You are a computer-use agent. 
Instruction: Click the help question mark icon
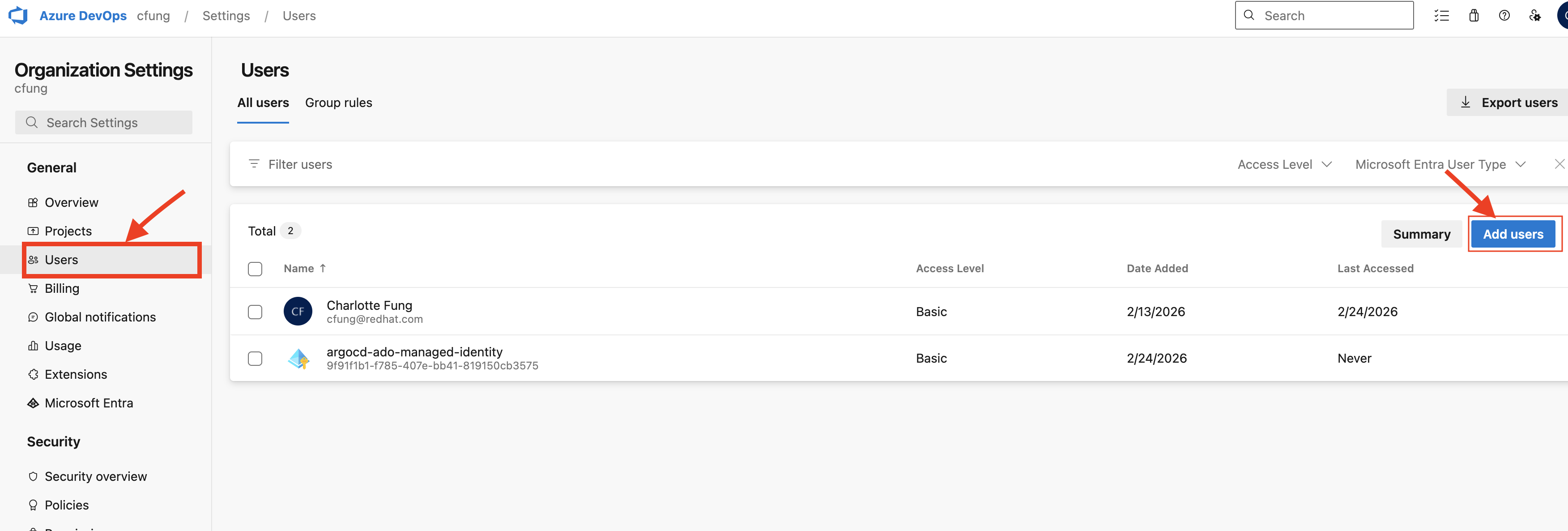pos(1504,16)
